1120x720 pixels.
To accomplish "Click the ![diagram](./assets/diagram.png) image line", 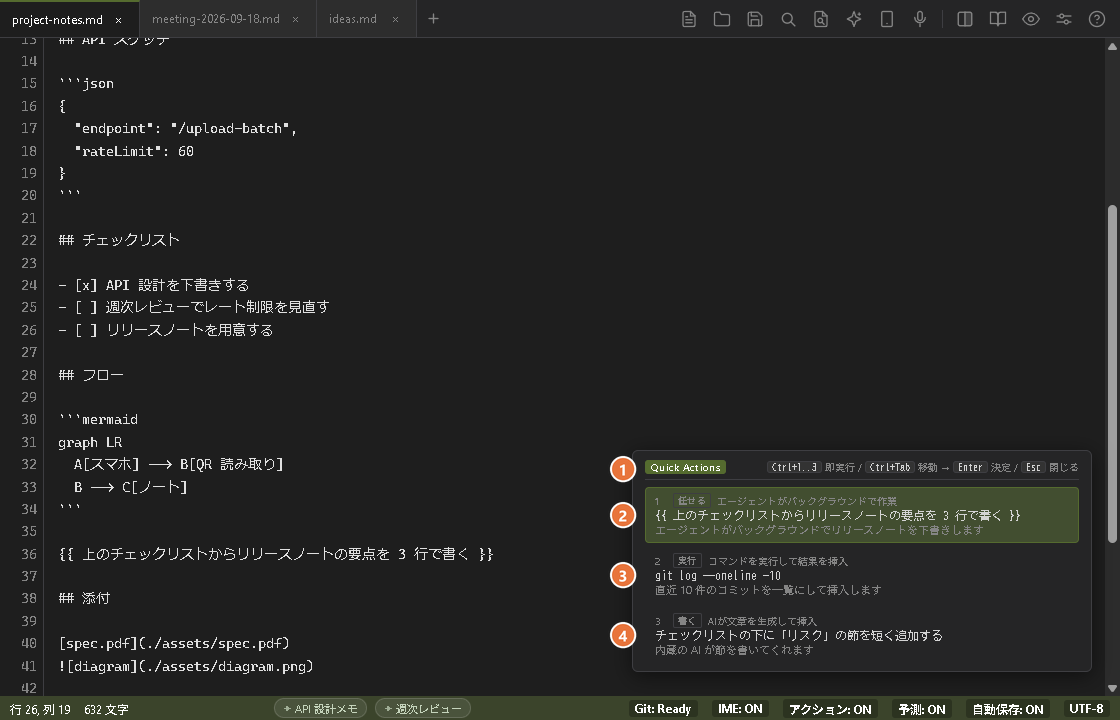I will [186, 666].
